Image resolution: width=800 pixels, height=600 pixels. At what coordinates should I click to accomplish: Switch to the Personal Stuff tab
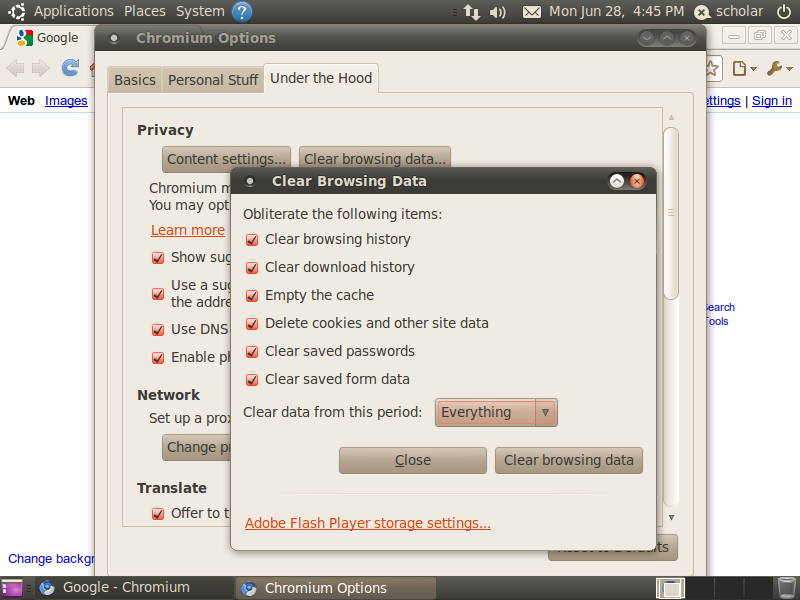point(213,80)
